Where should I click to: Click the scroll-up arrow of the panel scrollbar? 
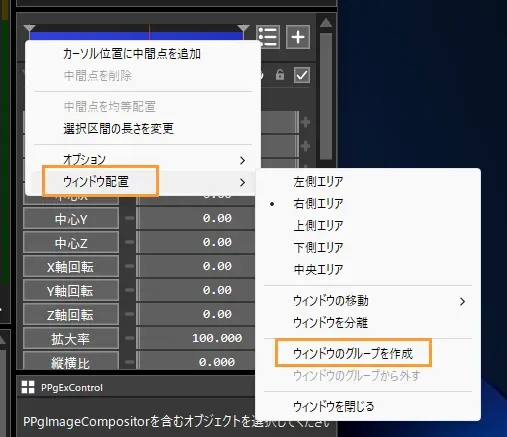tap(326, 23)
